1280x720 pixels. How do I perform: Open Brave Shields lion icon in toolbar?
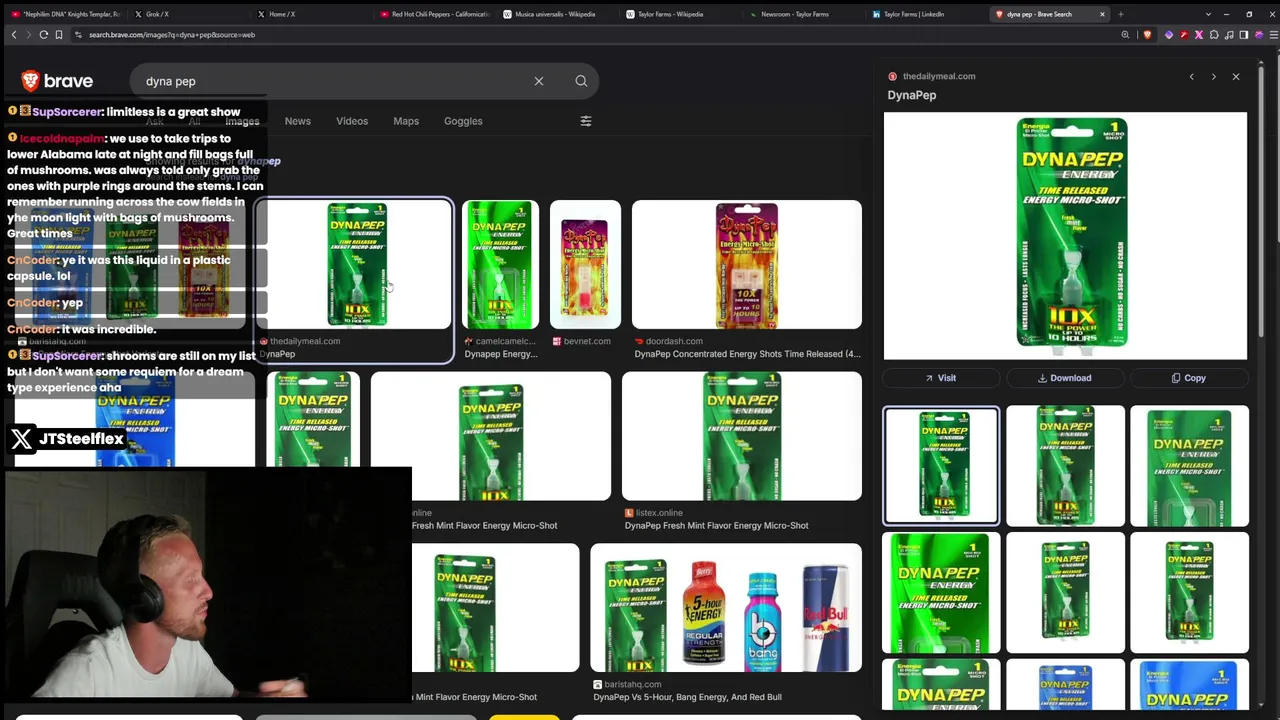click(1147, 35)
